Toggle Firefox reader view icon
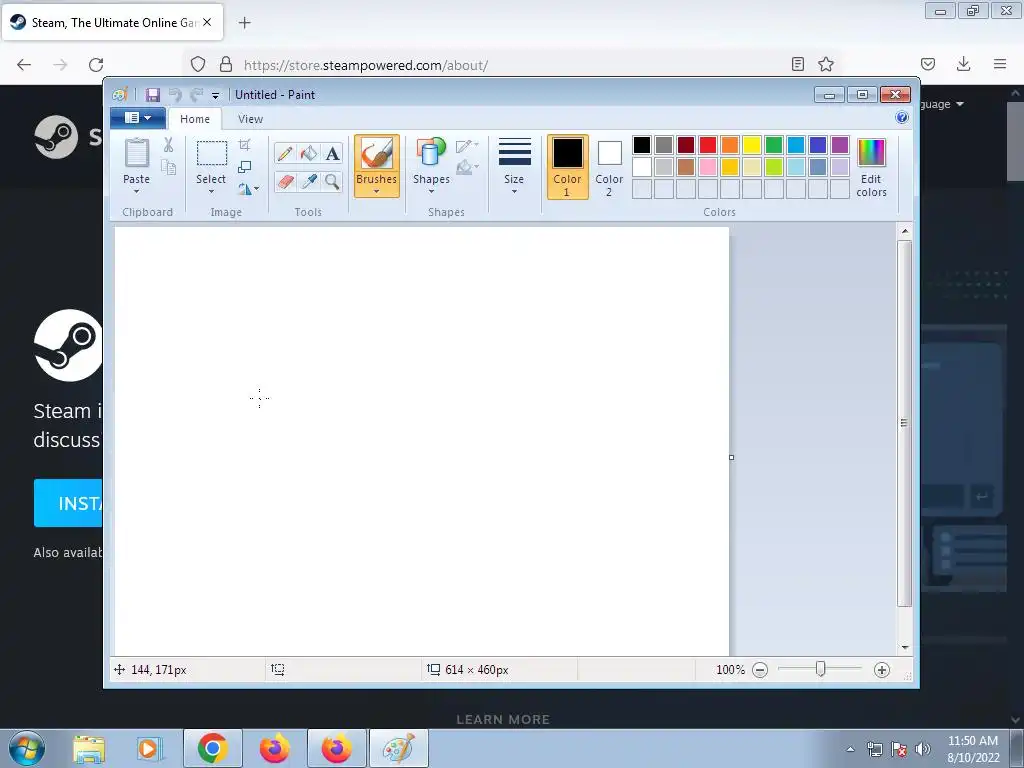Screen dimensions: 1024x768 tap(797, 64)
